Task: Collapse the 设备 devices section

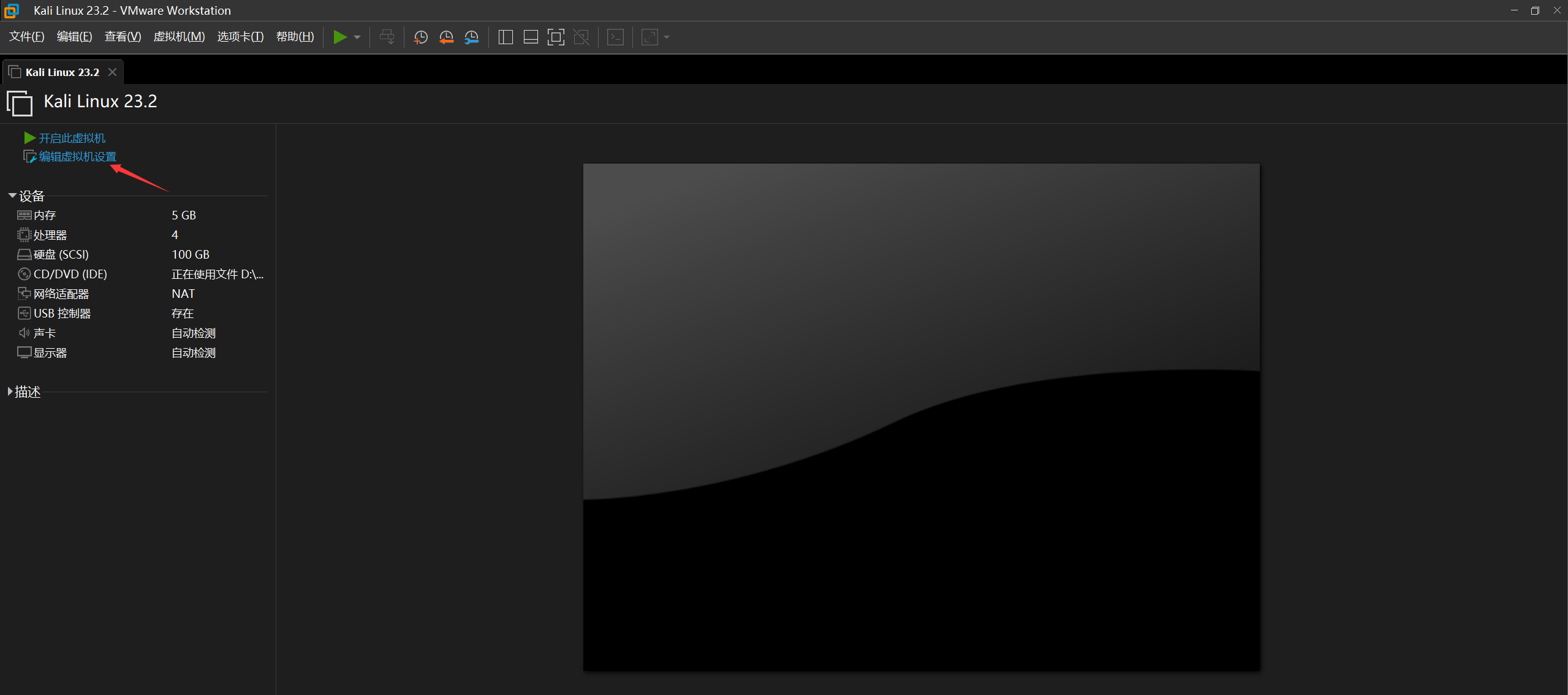Action: tap(12, 196)
